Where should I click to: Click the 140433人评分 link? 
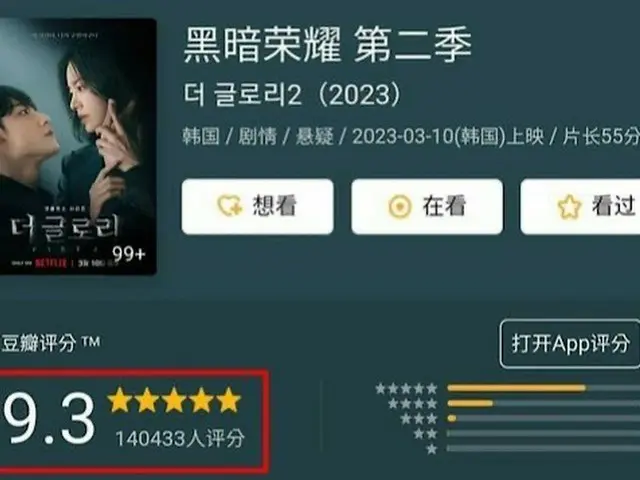pyautogui.click(x=180, y=439)
